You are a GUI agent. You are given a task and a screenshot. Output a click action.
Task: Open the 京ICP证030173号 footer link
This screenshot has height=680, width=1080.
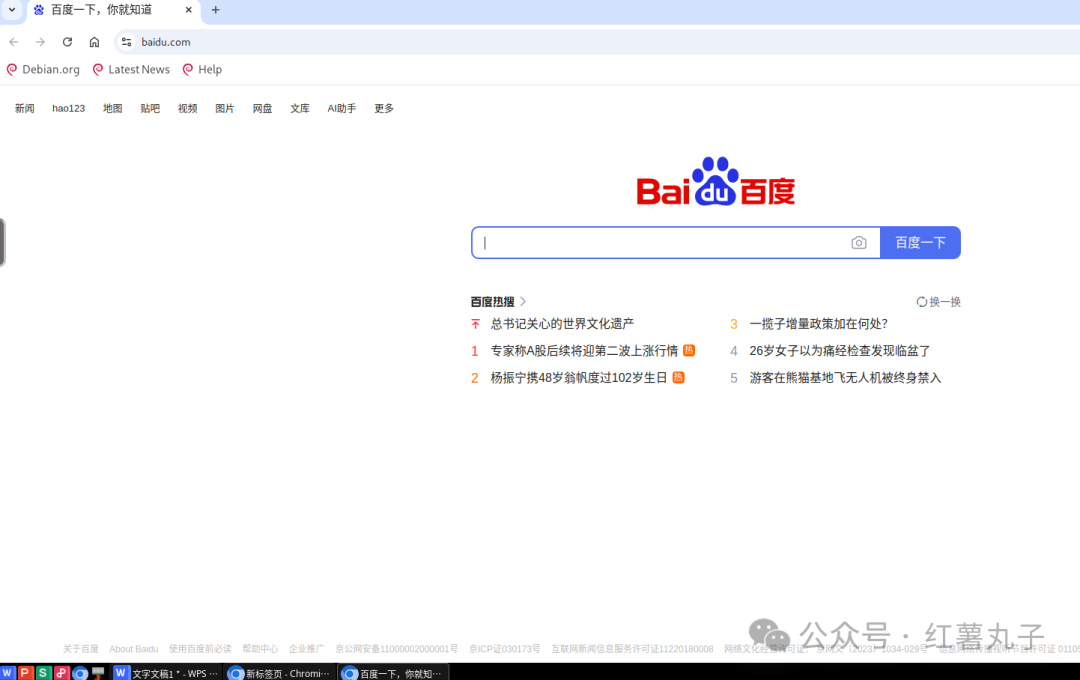[505, 649]
